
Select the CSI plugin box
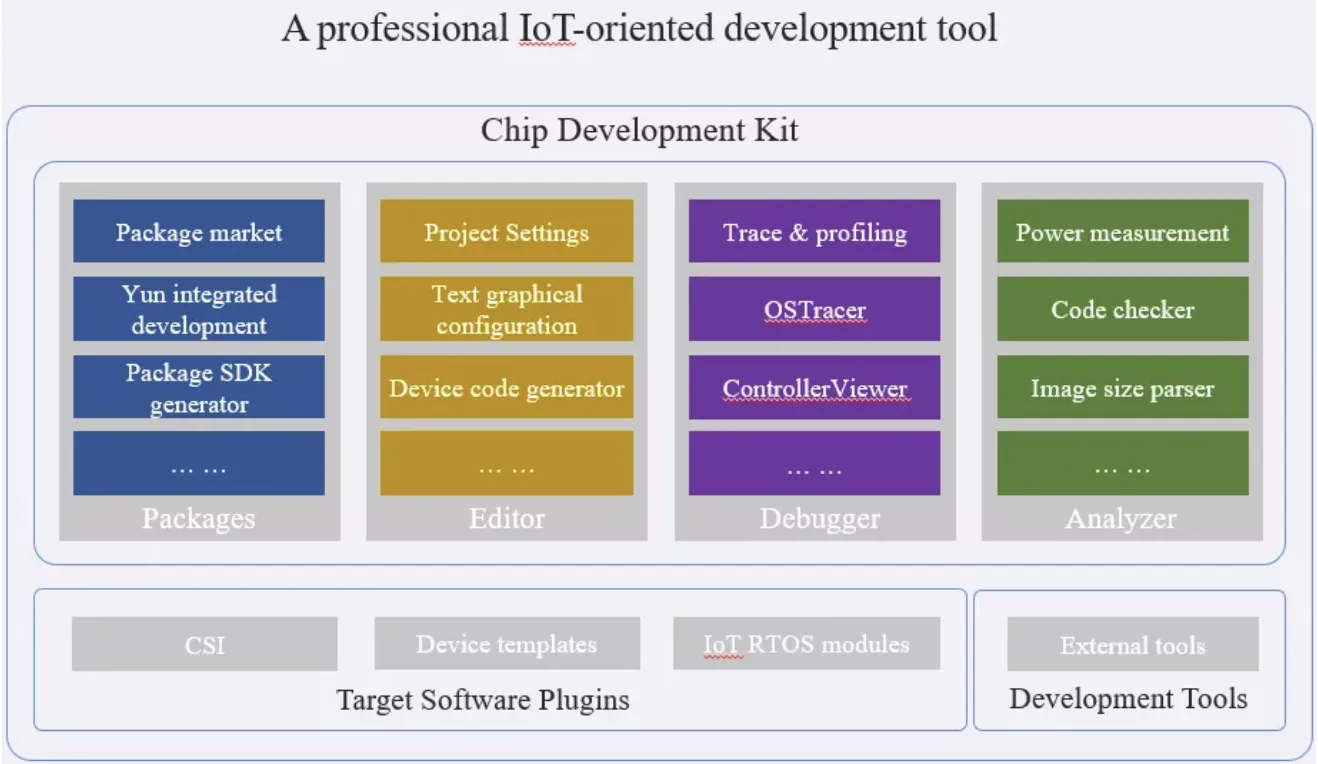click(205, 644)
